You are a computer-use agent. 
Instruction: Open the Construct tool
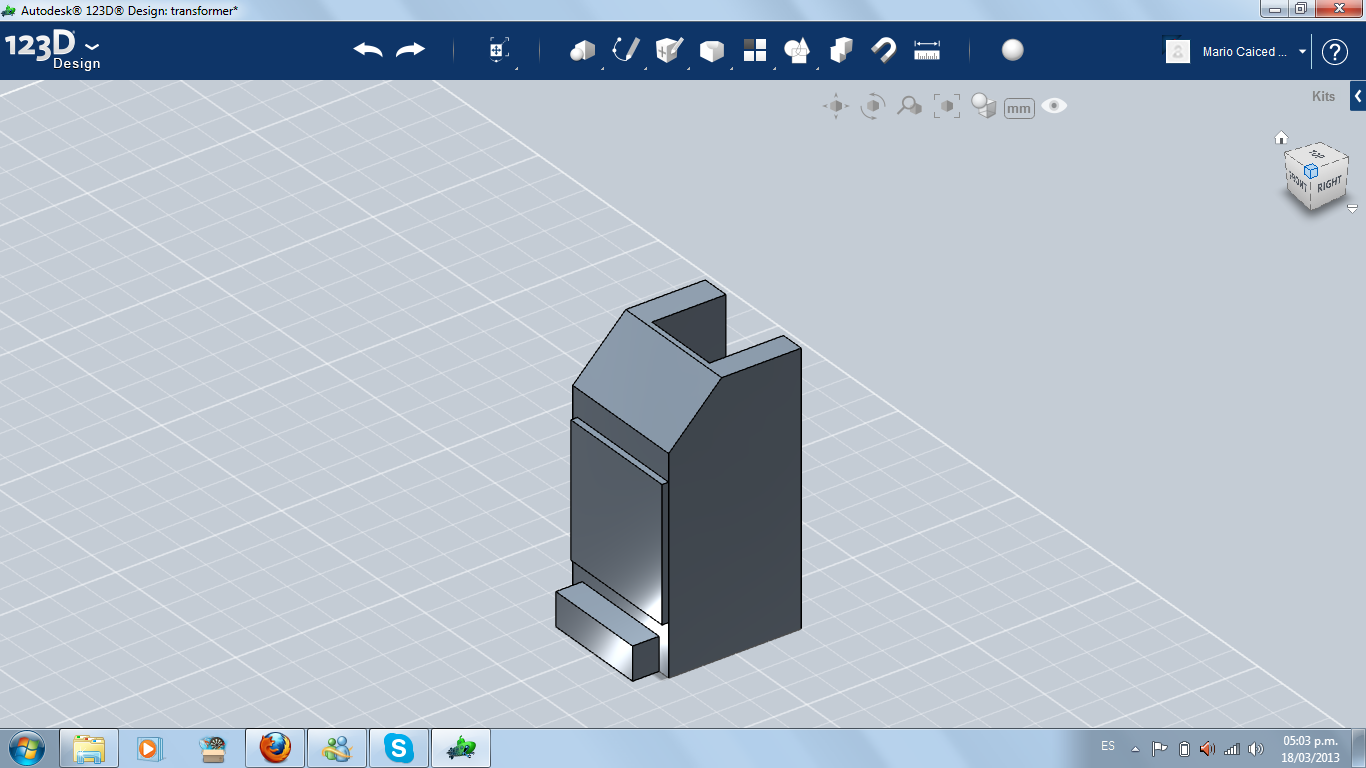click(x=669, y=50)
